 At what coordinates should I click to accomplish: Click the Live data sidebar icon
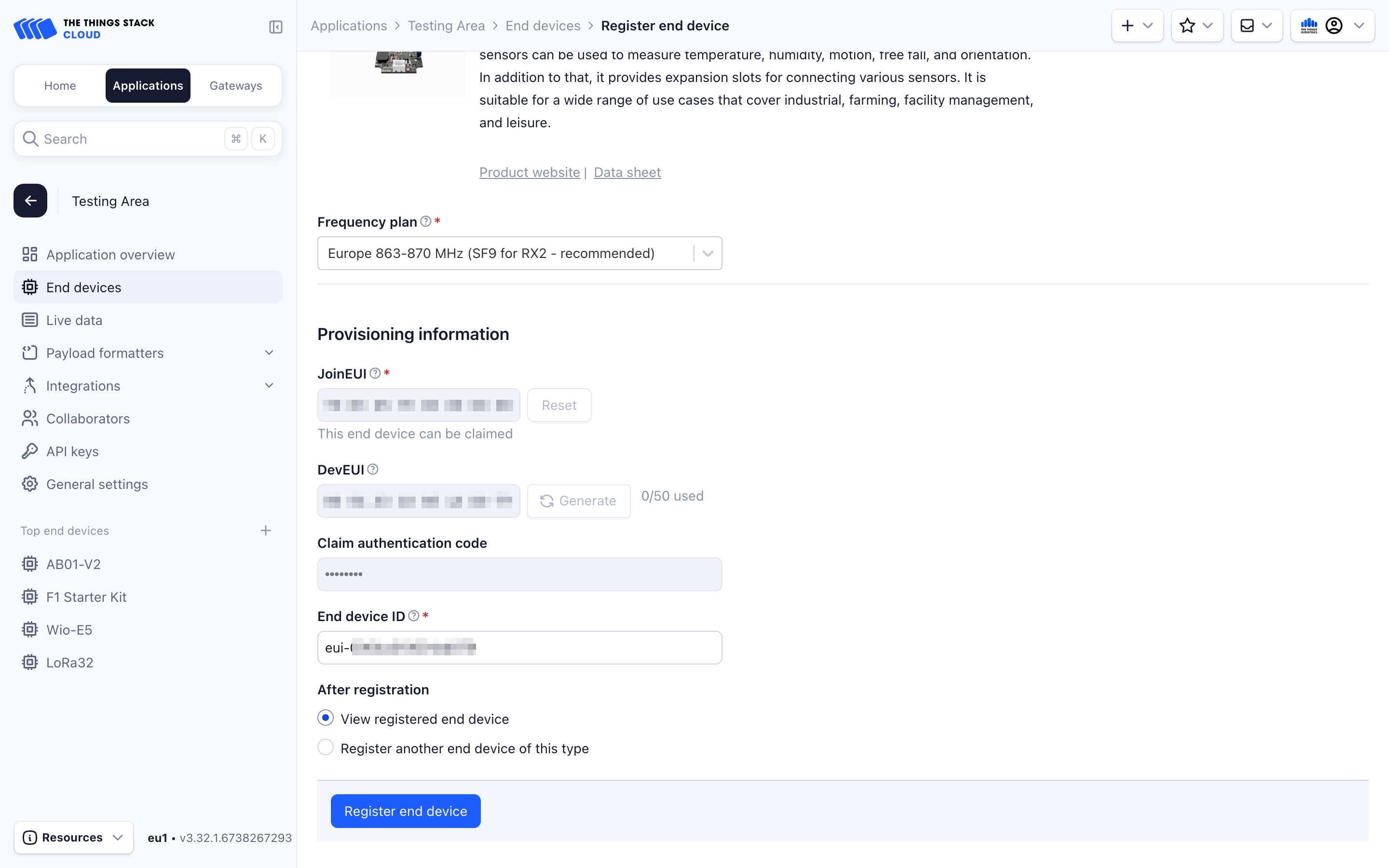coord(29,319)
